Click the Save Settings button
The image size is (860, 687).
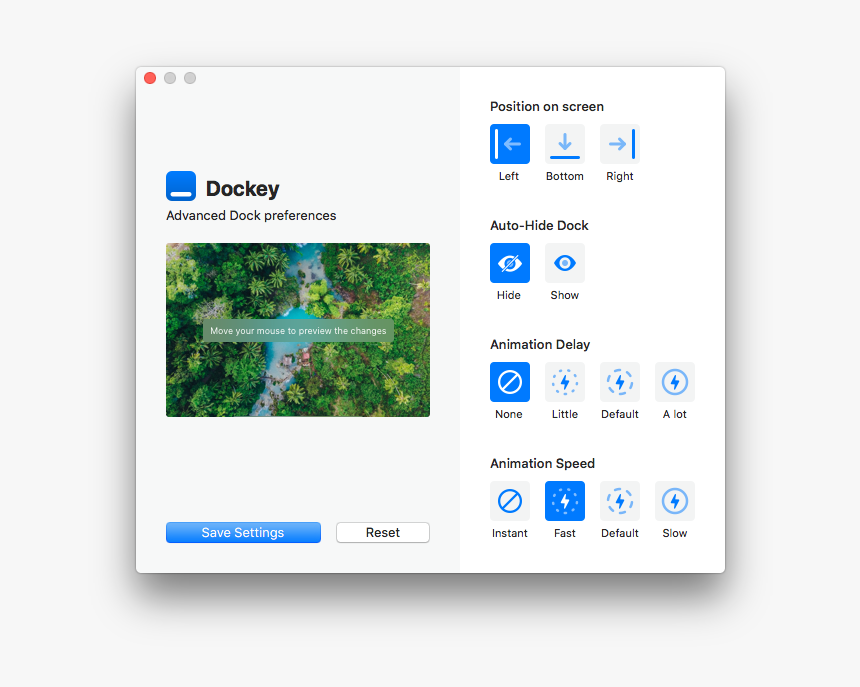coord(243,532)
